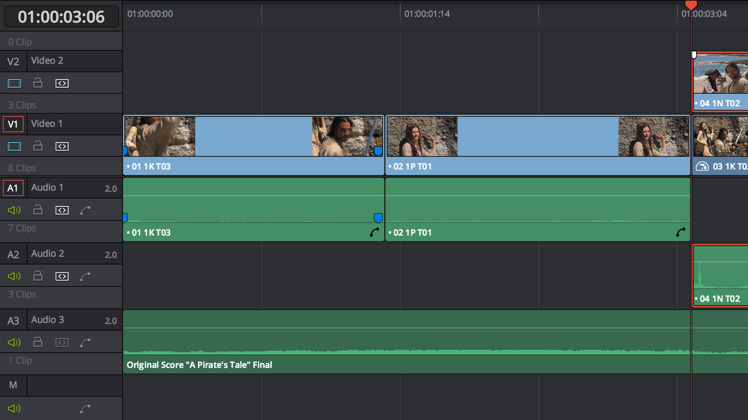Toggle auto track selector on Audio 3

62,342
